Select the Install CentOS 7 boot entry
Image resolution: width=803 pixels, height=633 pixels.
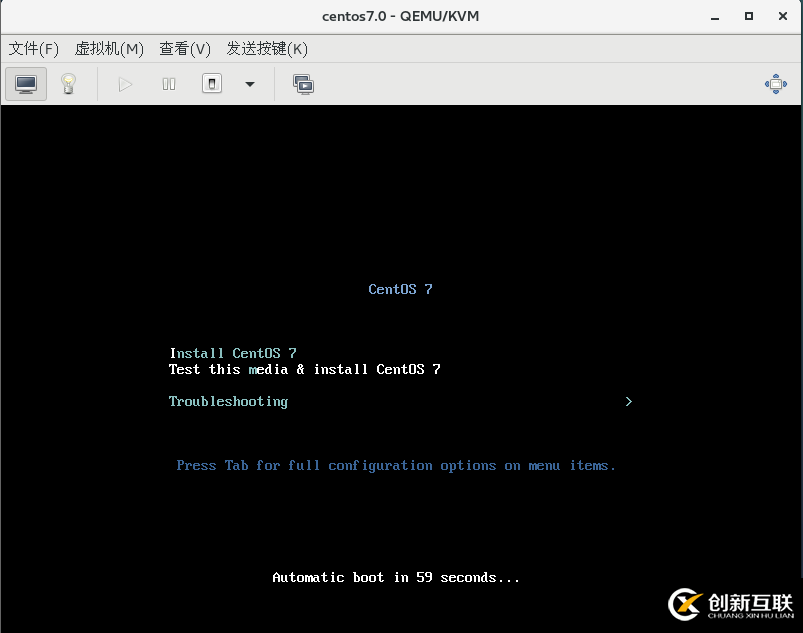[x=233, y=353]
